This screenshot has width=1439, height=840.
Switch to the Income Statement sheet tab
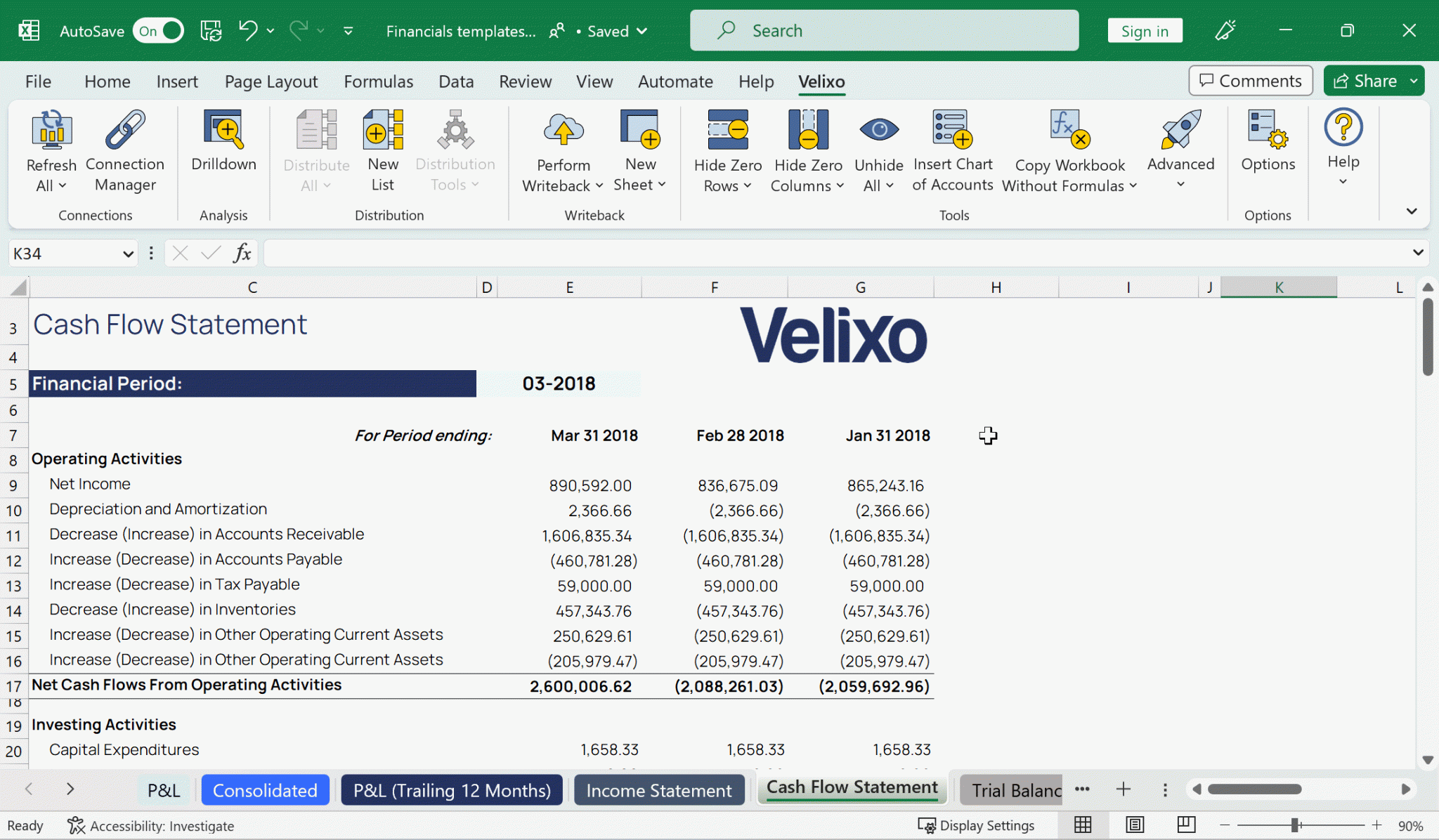point(658,789)
